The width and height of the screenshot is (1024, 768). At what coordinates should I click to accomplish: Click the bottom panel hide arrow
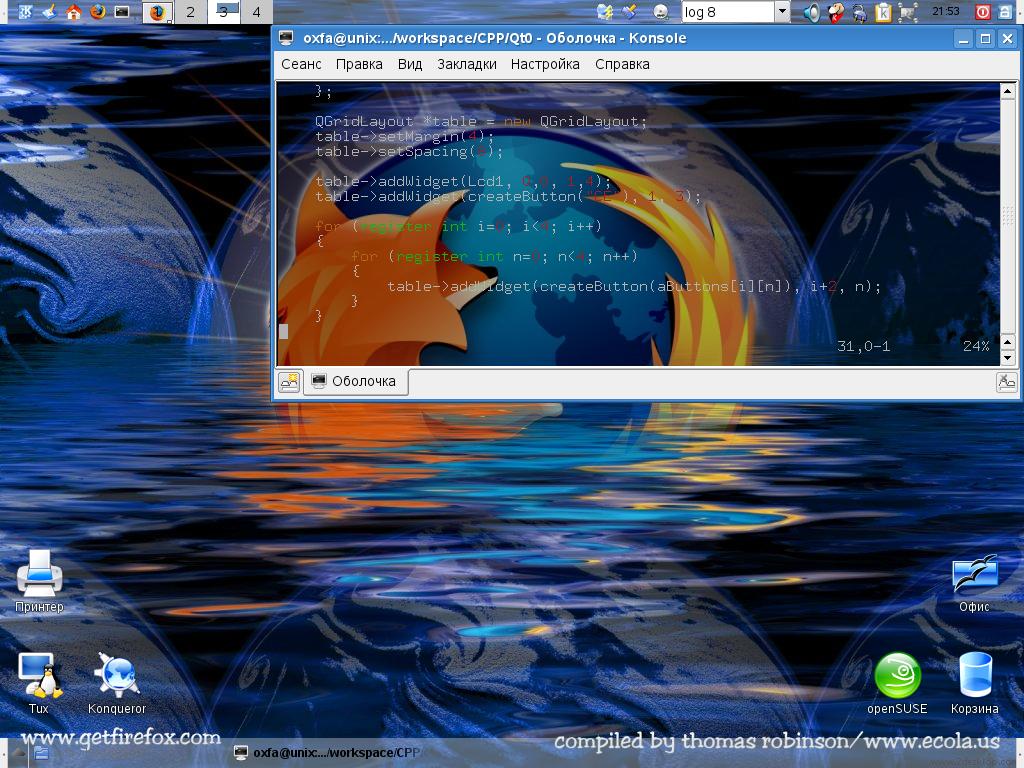(18, 753)
